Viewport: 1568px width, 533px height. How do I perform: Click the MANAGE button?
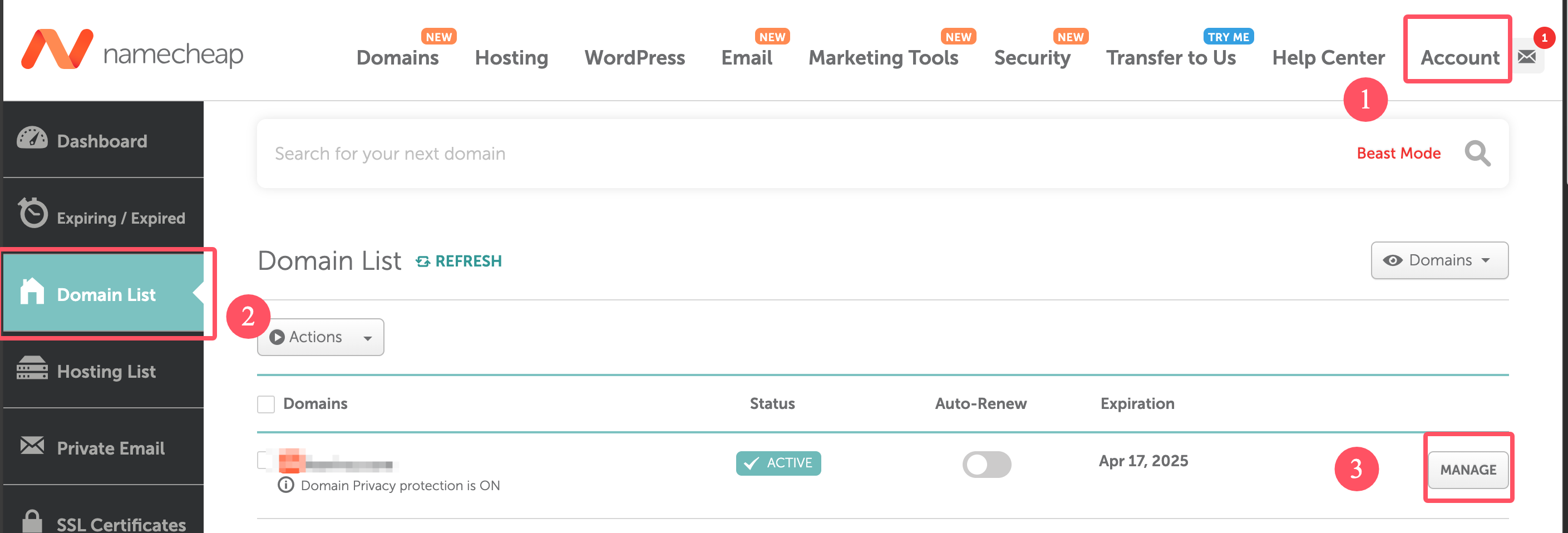coord(1467,470)
